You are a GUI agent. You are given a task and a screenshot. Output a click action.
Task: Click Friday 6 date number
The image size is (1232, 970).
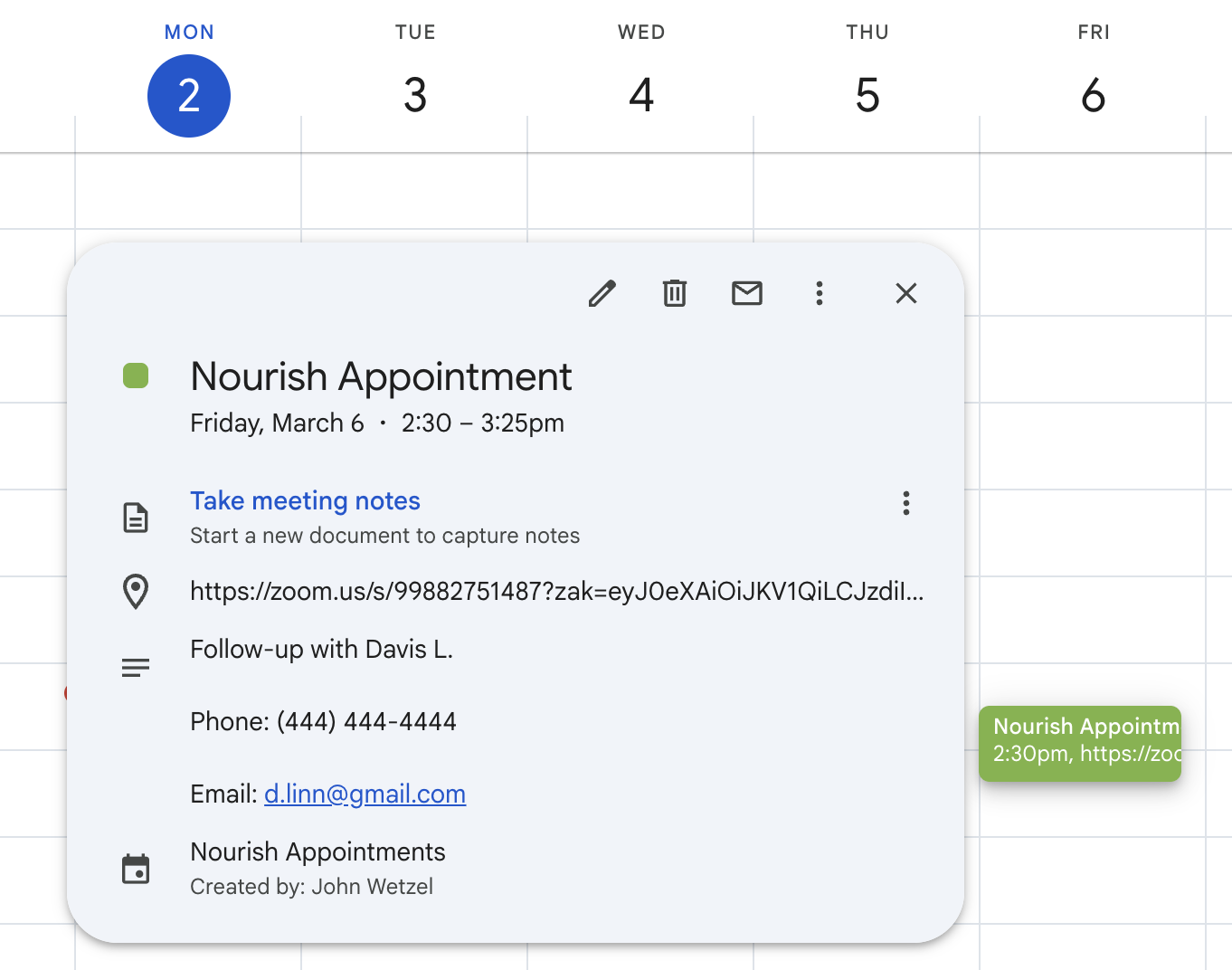(1093, 96)
